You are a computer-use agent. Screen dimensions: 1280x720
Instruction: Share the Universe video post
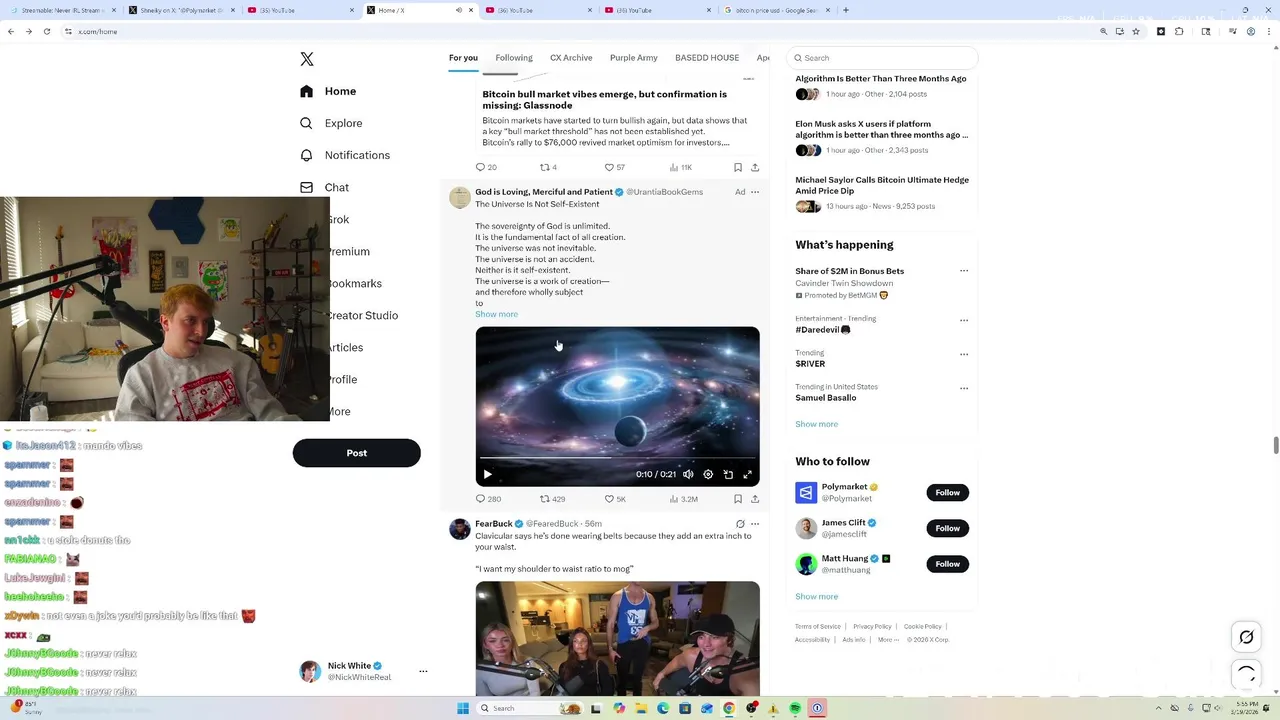click(x=755, y=499)
